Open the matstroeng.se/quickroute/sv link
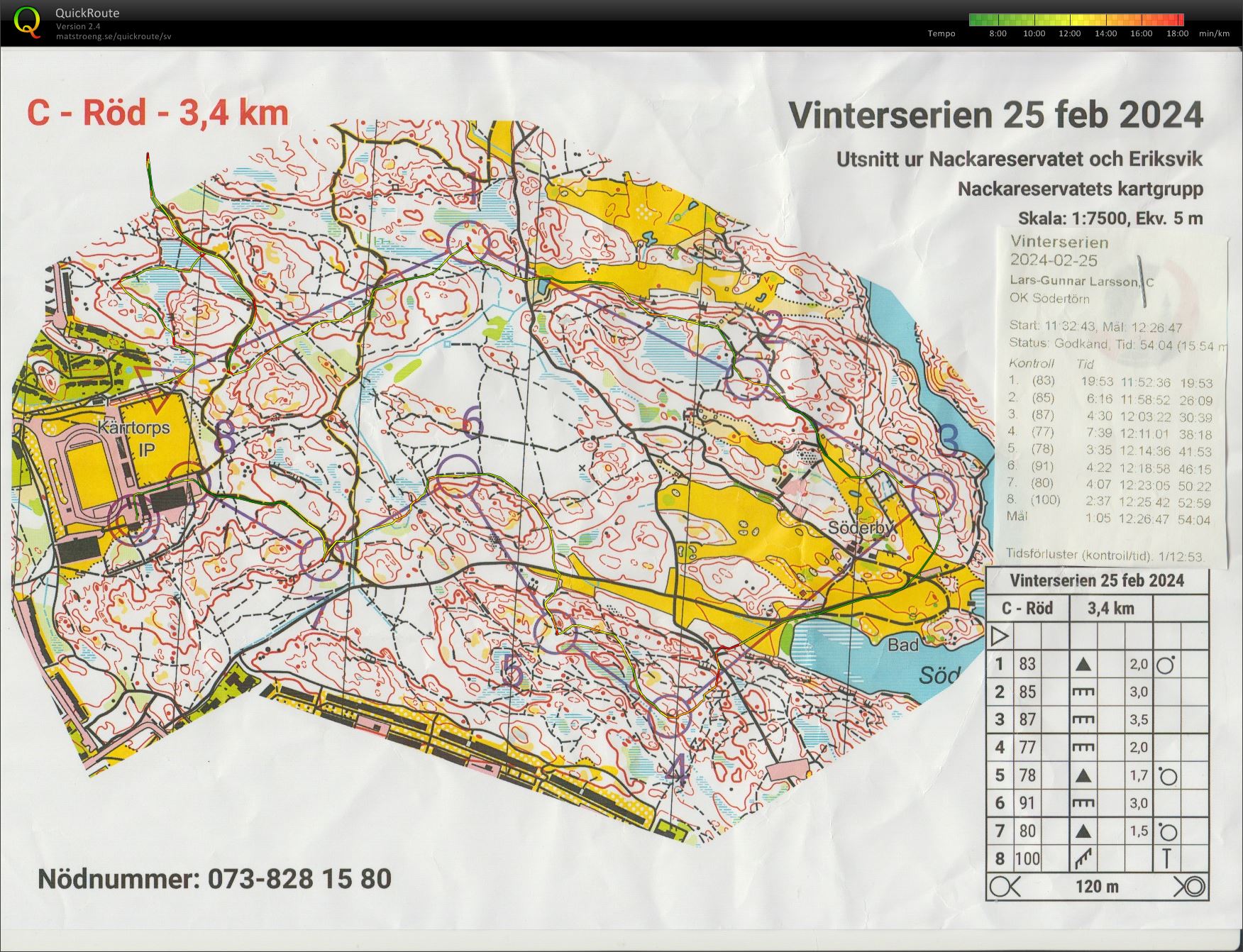Viewport: 1243px width, 952px height. 114,36
